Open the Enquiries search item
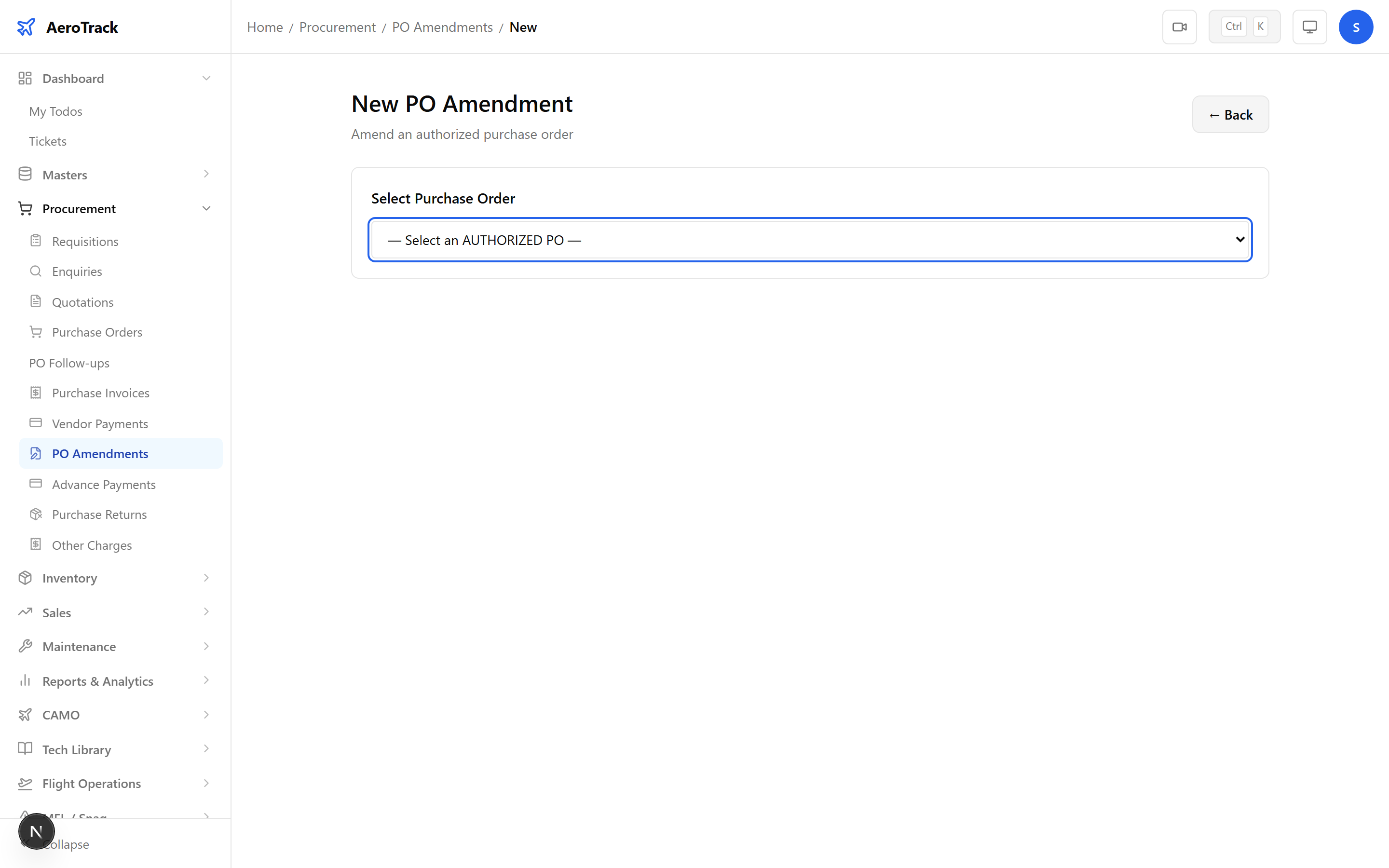1389x868 pixels. point(76,271)
